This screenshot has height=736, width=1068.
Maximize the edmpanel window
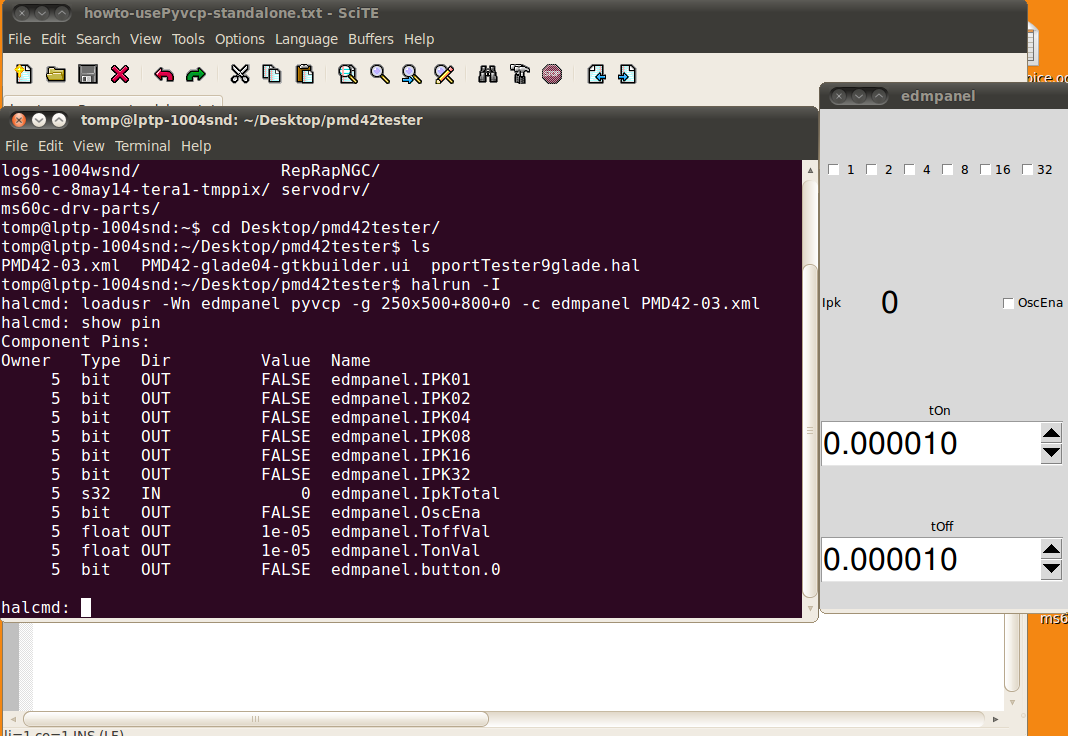click(x=879, y=96)
